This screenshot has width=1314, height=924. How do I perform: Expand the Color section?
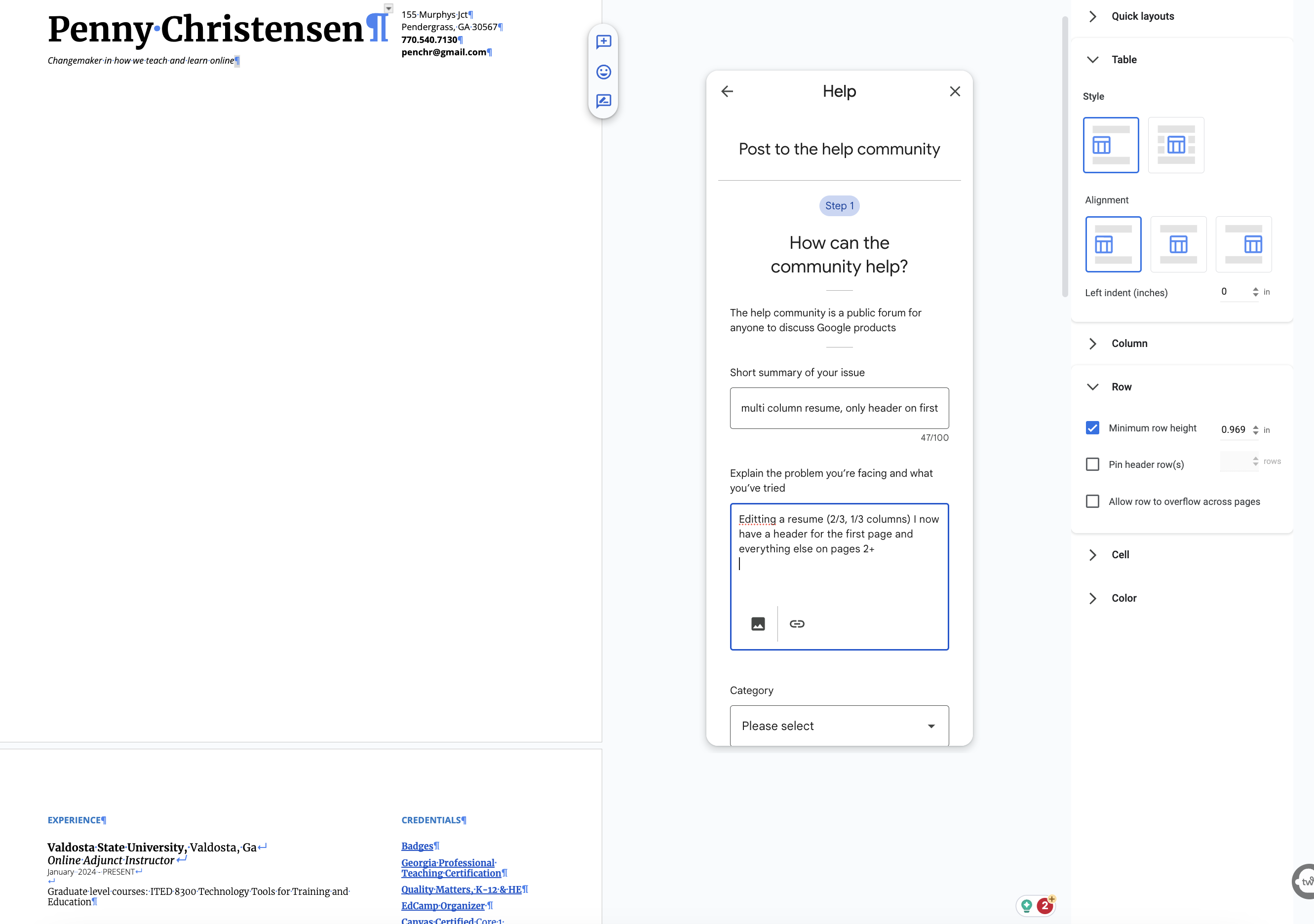[x=1123, y=598]
